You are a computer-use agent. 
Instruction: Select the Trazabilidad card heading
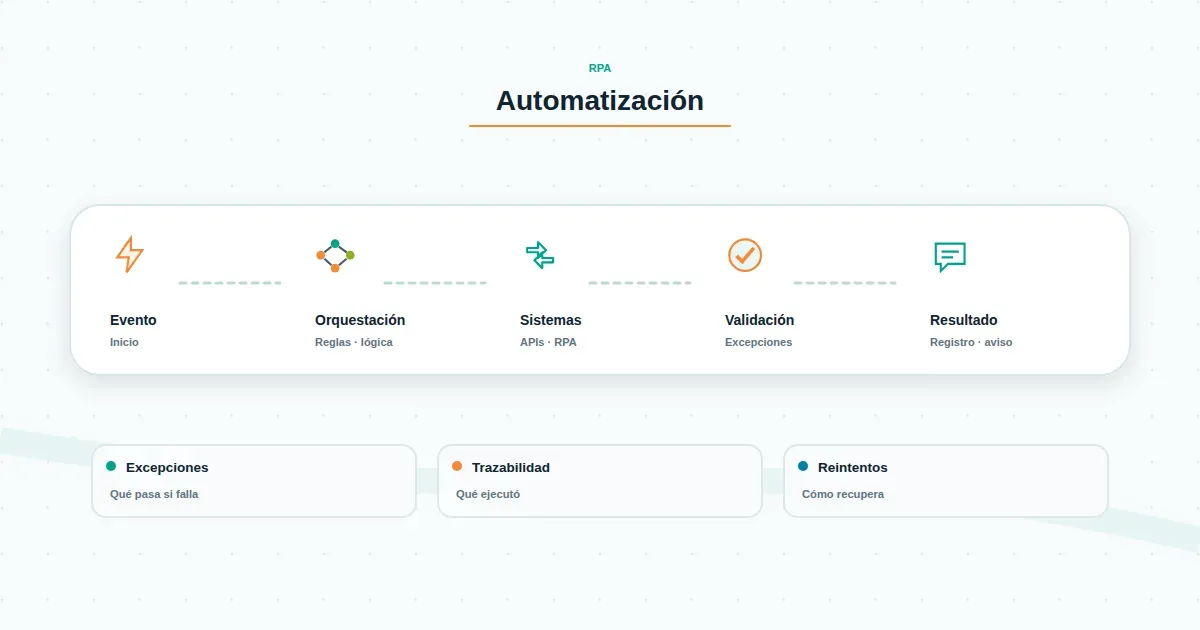click(x=511, y=467)
